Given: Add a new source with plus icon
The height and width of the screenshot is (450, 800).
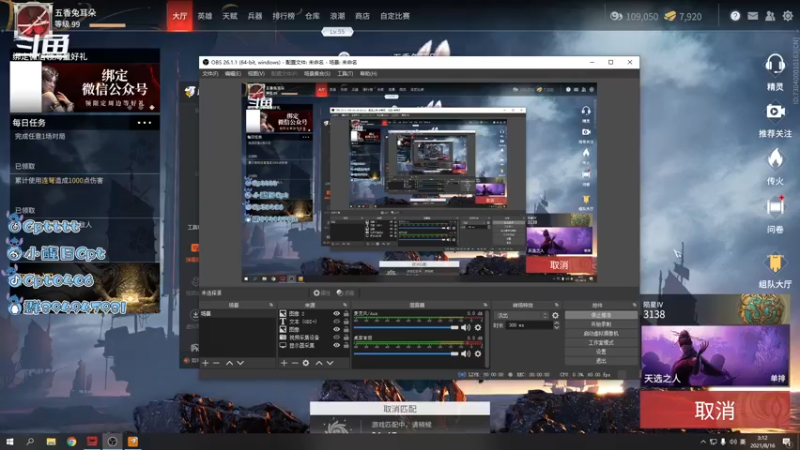Looking at the screenshot, I should tap(284, 363).
